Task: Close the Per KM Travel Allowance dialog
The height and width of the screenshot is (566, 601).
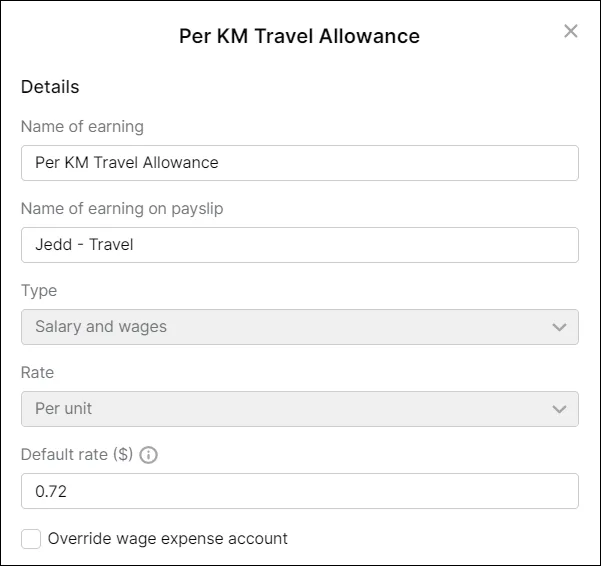Action: click(x=571, y=31)
